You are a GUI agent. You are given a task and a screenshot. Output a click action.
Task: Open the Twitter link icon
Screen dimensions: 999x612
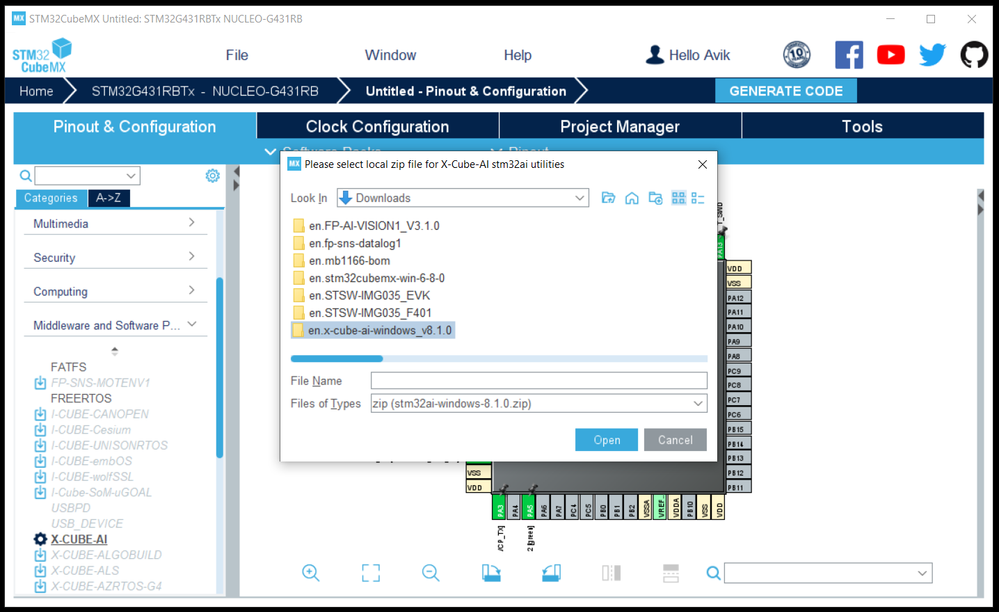tap(932, 55)
